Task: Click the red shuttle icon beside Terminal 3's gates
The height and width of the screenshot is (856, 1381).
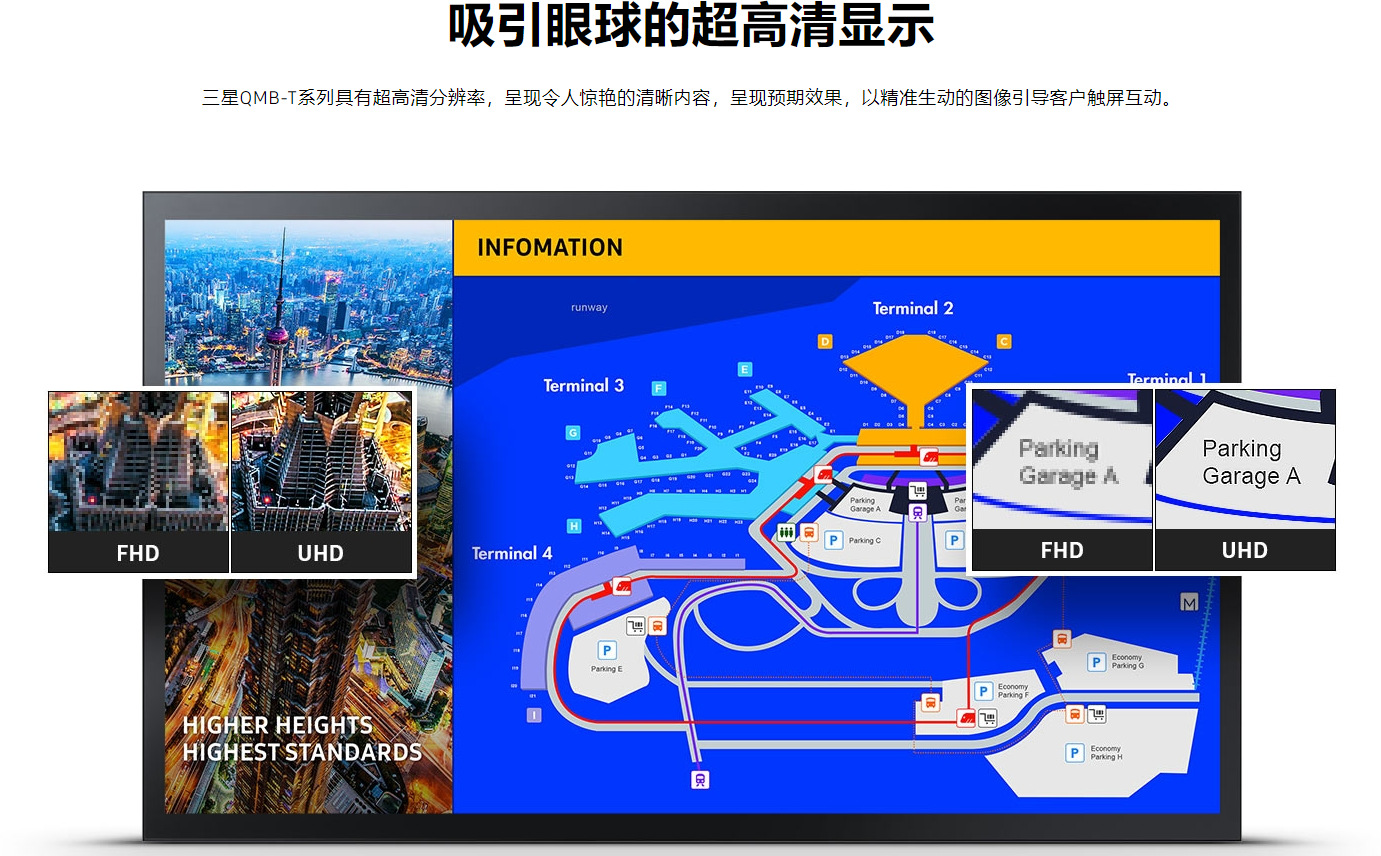Action: tap(824, 474)
